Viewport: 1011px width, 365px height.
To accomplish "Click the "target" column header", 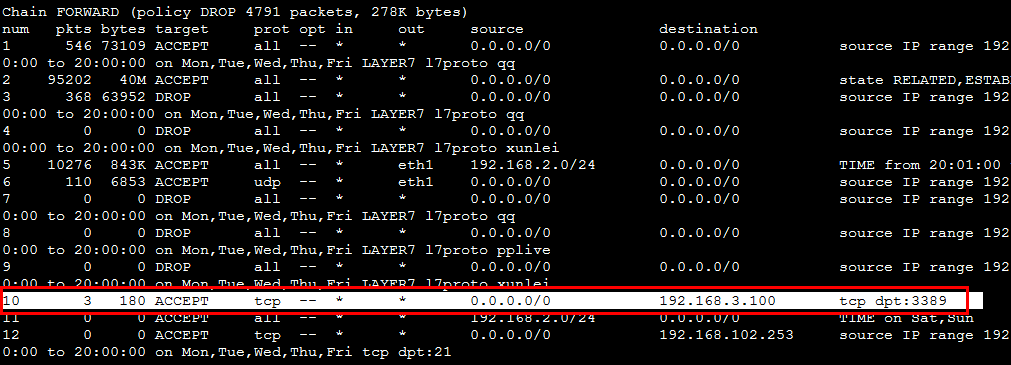I will [x=182, y=29].
